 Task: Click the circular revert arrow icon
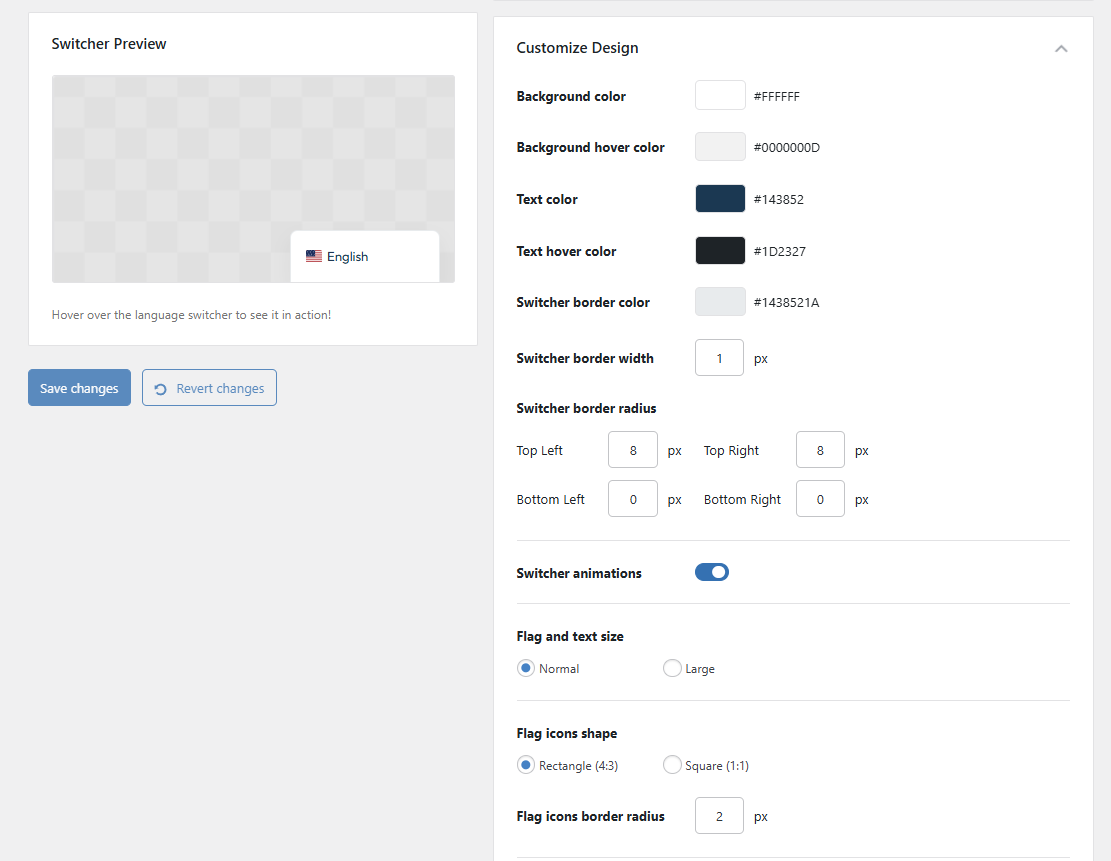tap(161, 387)
